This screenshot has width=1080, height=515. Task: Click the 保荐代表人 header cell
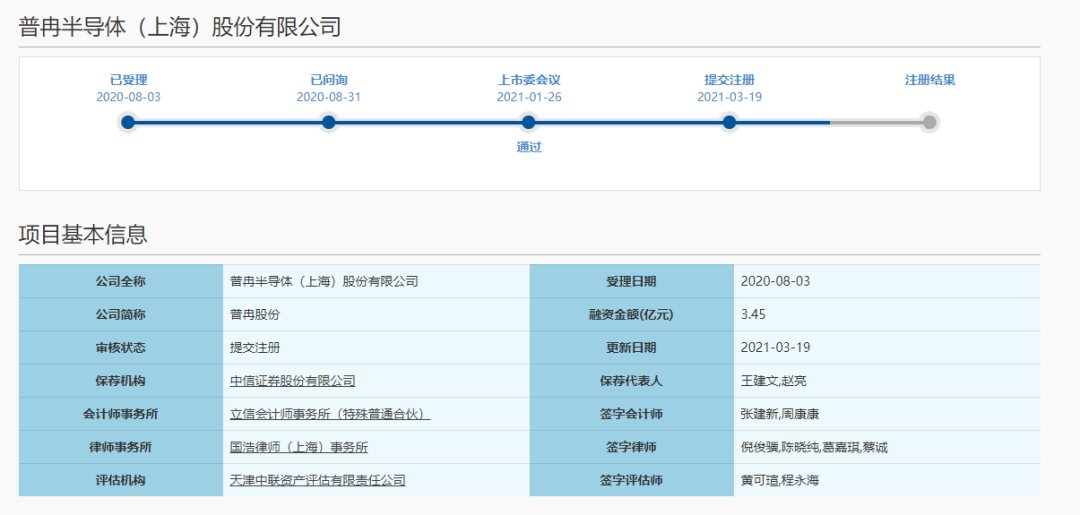632,381
